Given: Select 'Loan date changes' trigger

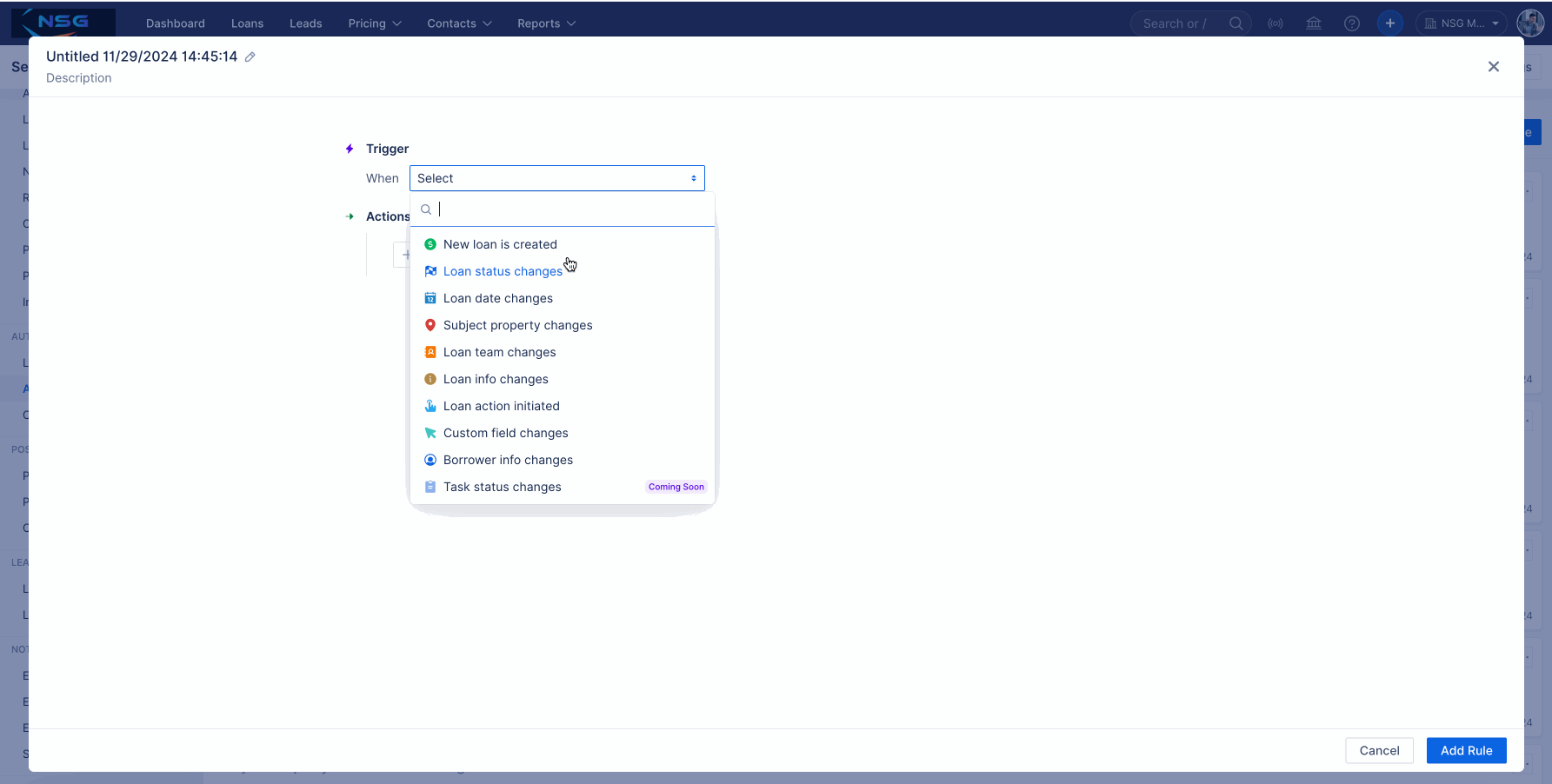Looking at the screenshot, I should (x=563, y=298).
